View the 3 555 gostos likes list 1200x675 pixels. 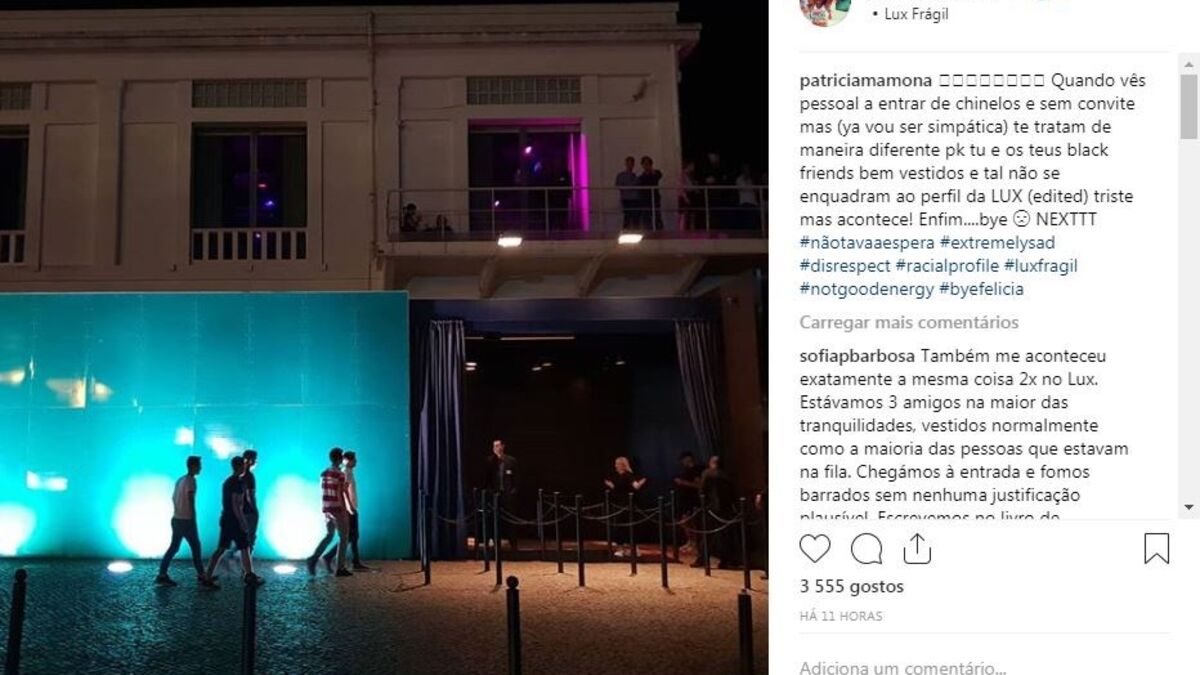pos(851,586)
